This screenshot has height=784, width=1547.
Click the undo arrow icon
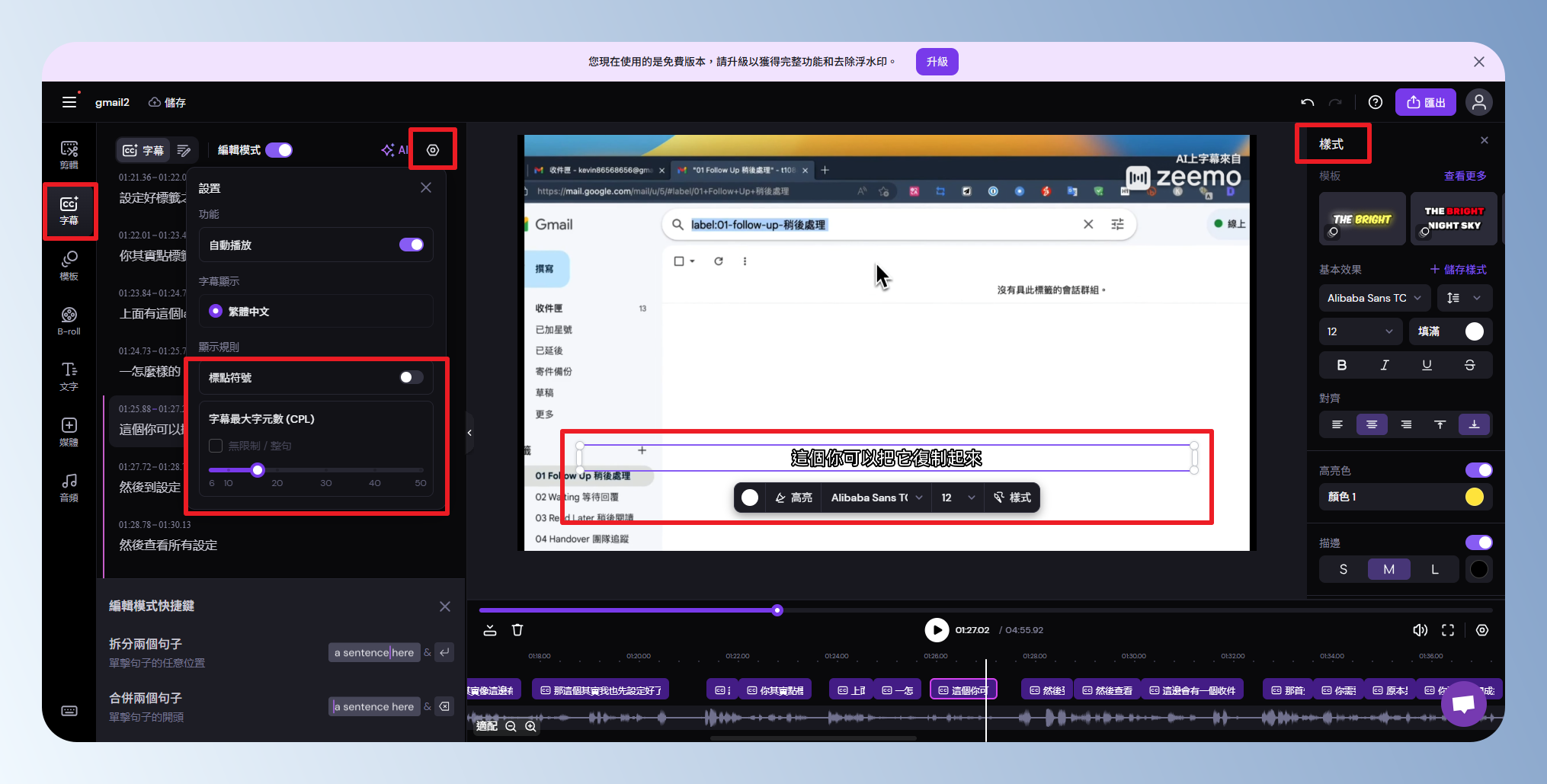coord(1307,103)
